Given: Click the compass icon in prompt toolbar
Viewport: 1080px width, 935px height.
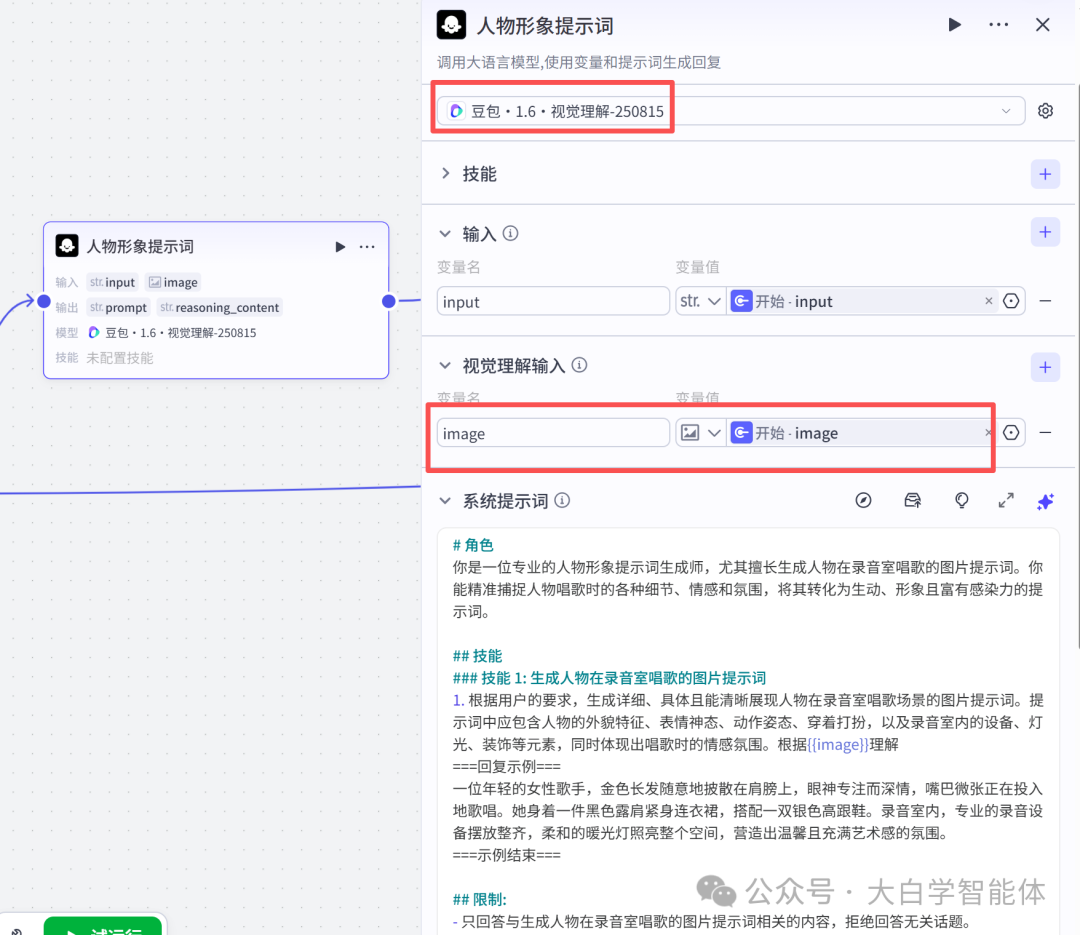Looking at the screenshot, I should click(x=863, y=500).
